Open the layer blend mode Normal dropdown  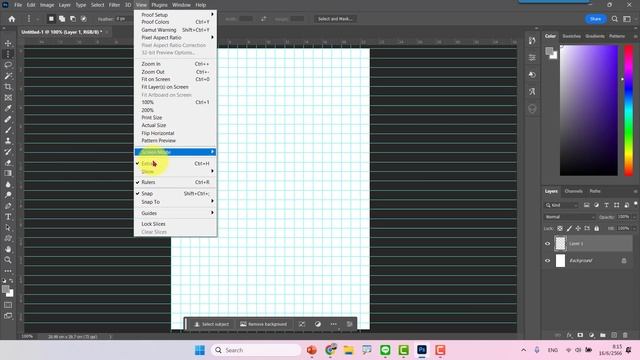click(x=570, y=217)
